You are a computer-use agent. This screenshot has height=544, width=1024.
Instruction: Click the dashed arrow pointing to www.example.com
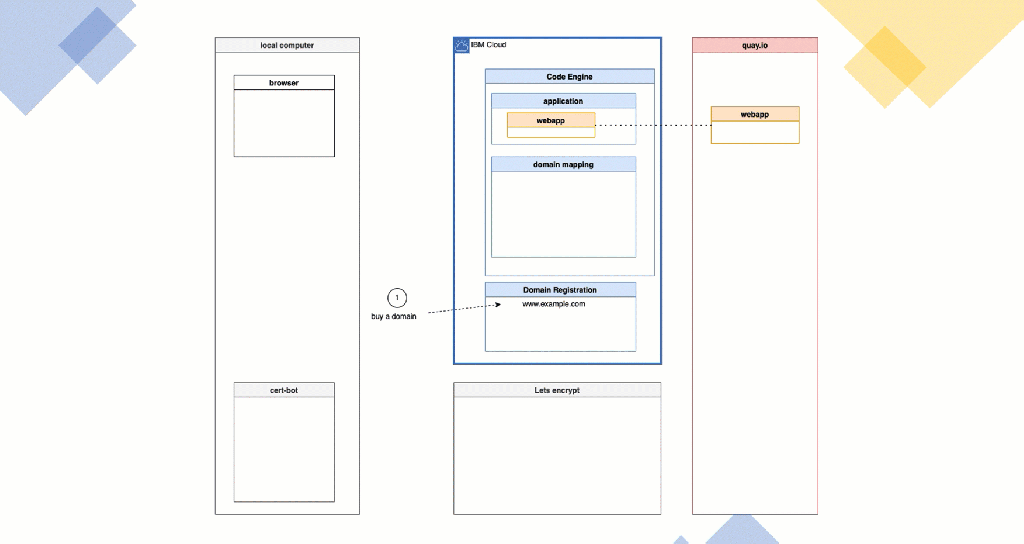click(458, 310)
